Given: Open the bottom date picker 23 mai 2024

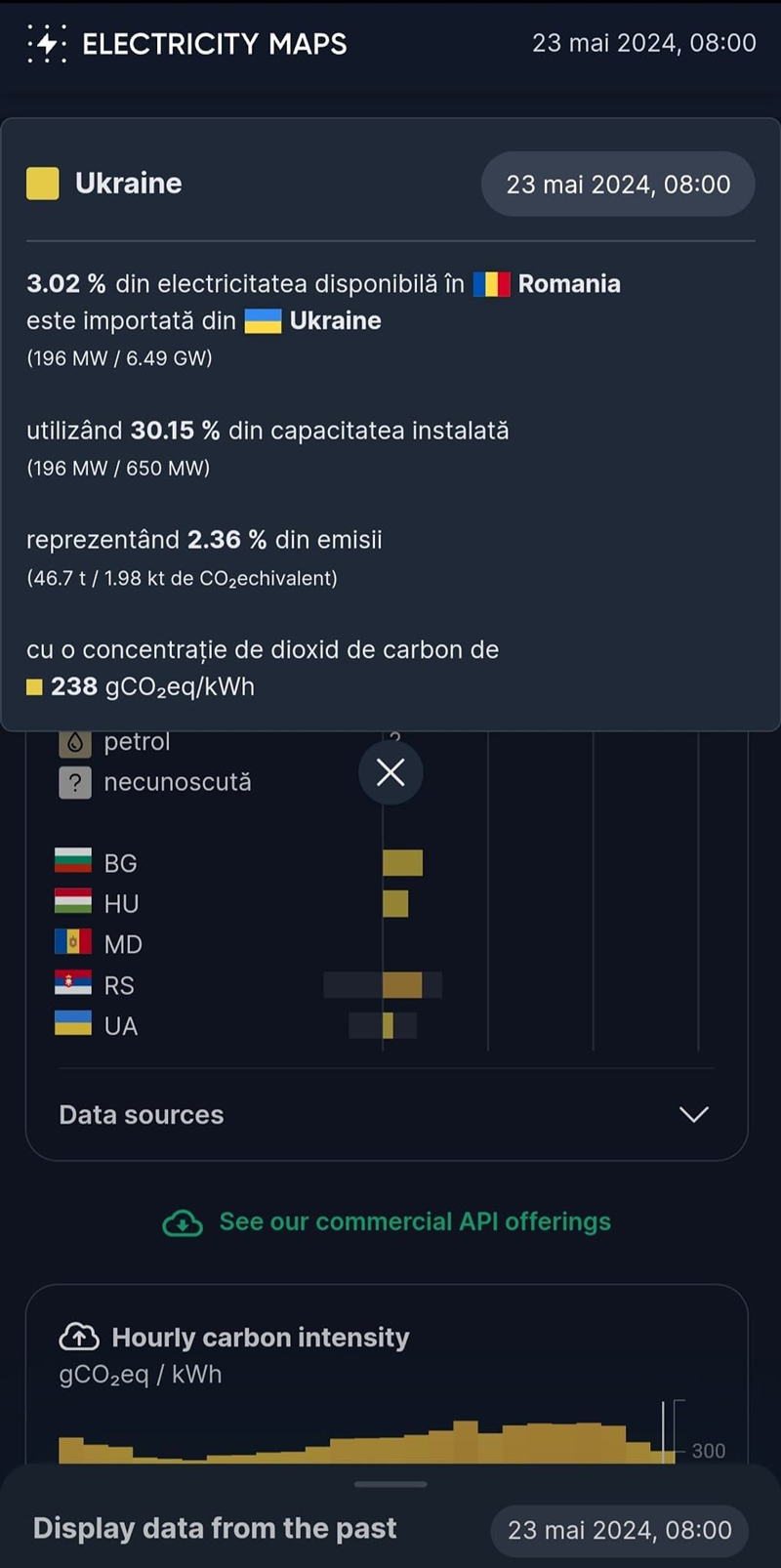Looking at the screenshot, I should (x=619, y=1530).
